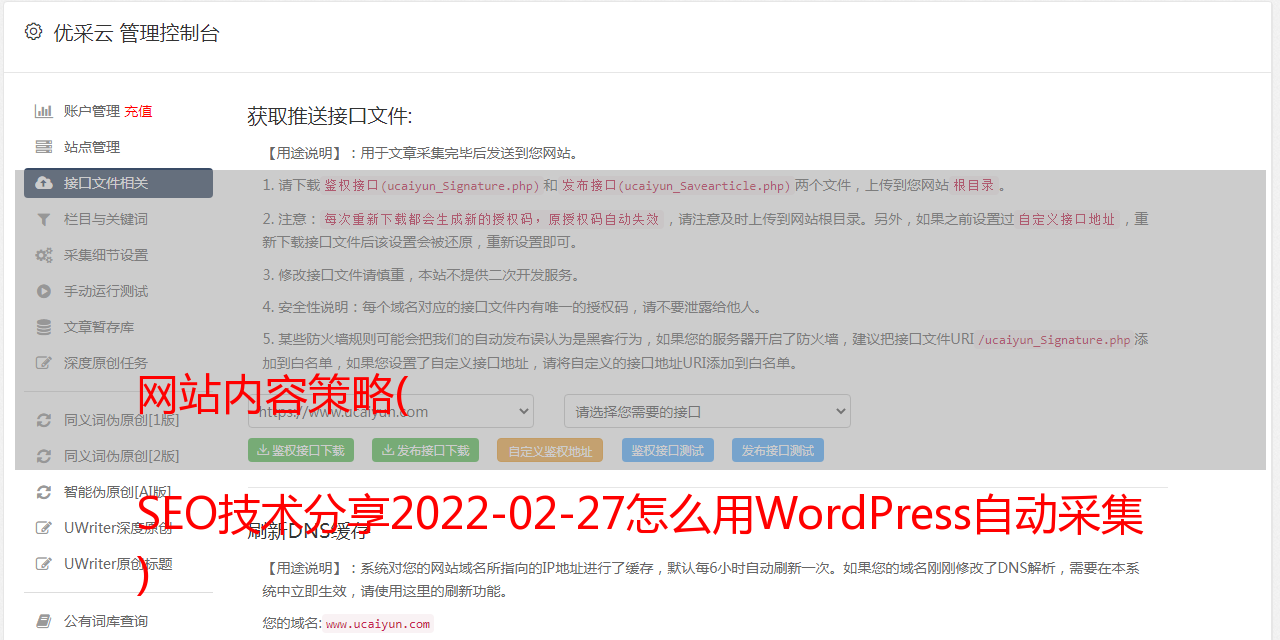
Task: Click the green 发布接口下载 button
Action: [425, 450]
